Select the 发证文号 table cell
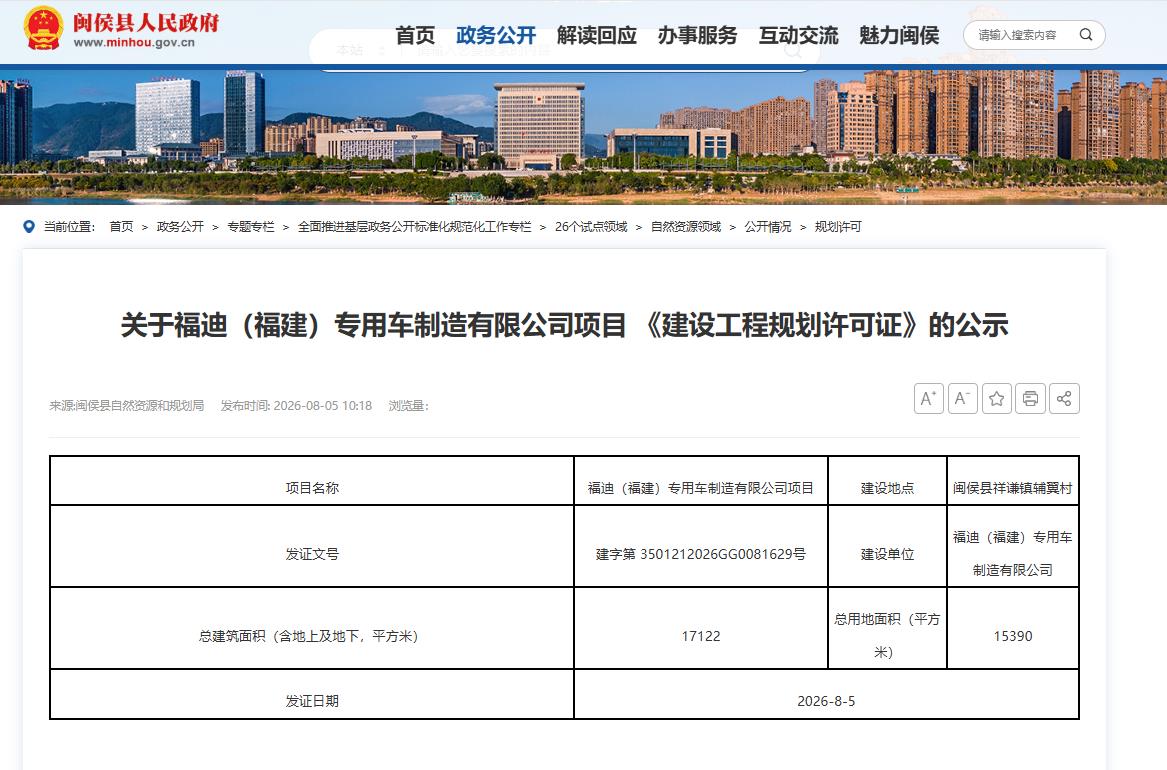Viewport: 1167px width, 770px height. (312, 546)
